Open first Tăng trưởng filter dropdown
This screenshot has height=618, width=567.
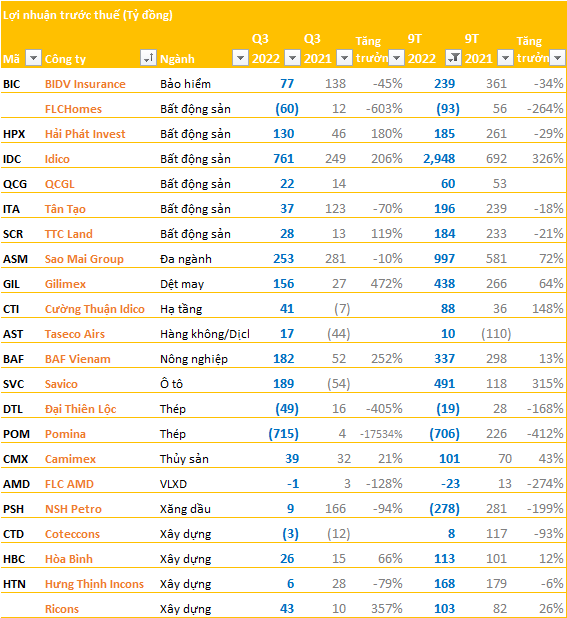click(x=396, y=58)
